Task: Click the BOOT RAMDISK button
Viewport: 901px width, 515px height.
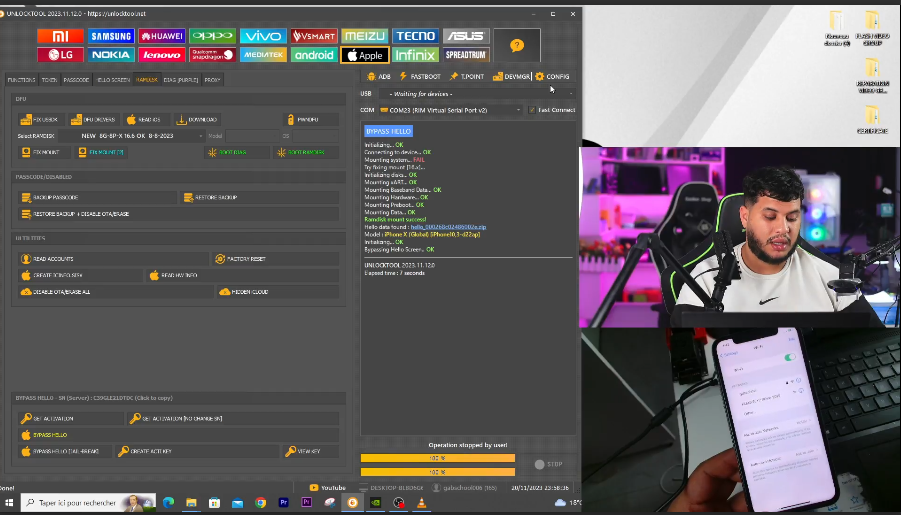Action: pyautogui.click(x=306, y=152)
